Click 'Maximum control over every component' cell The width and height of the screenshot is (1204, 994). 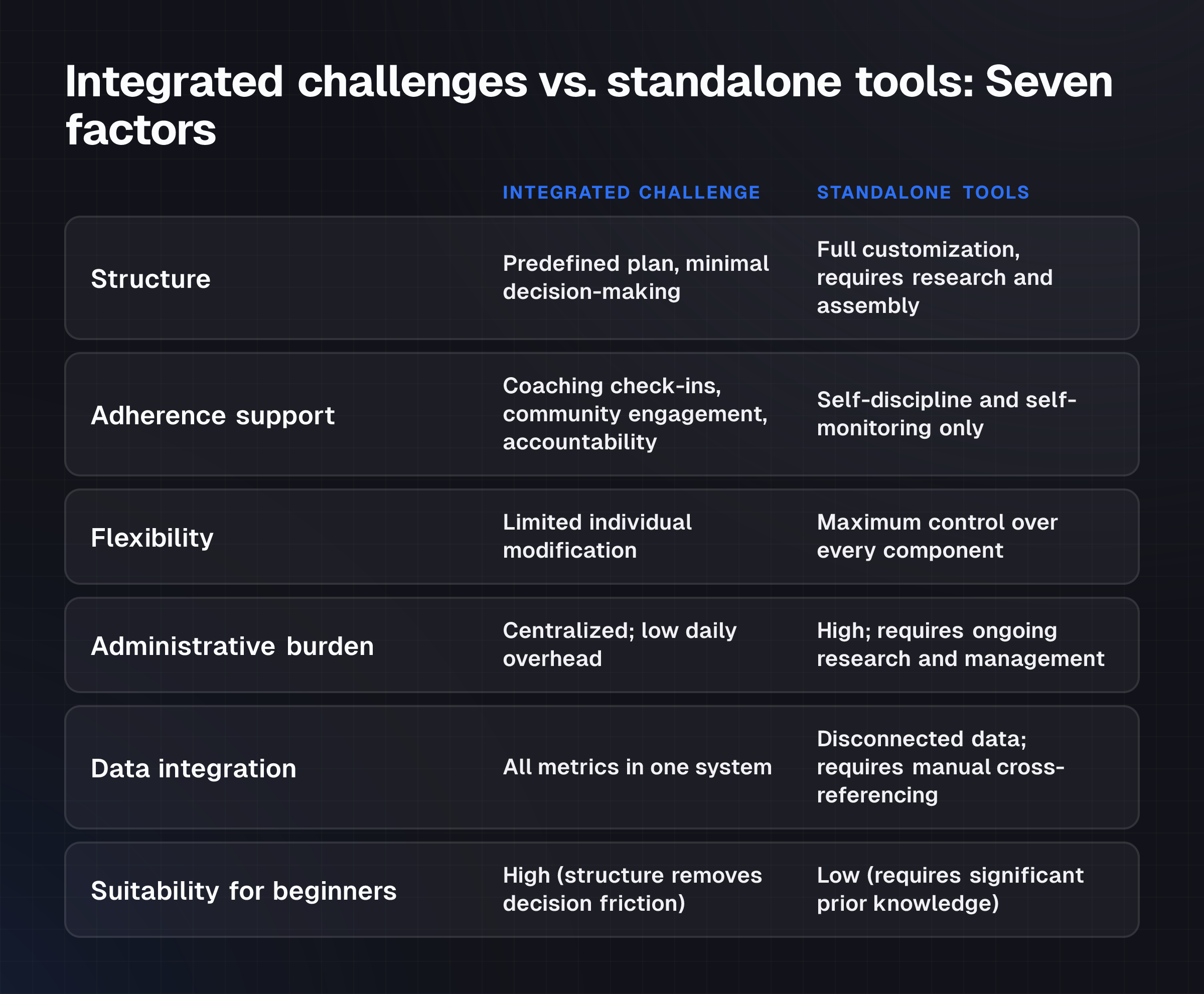point(937,537)
